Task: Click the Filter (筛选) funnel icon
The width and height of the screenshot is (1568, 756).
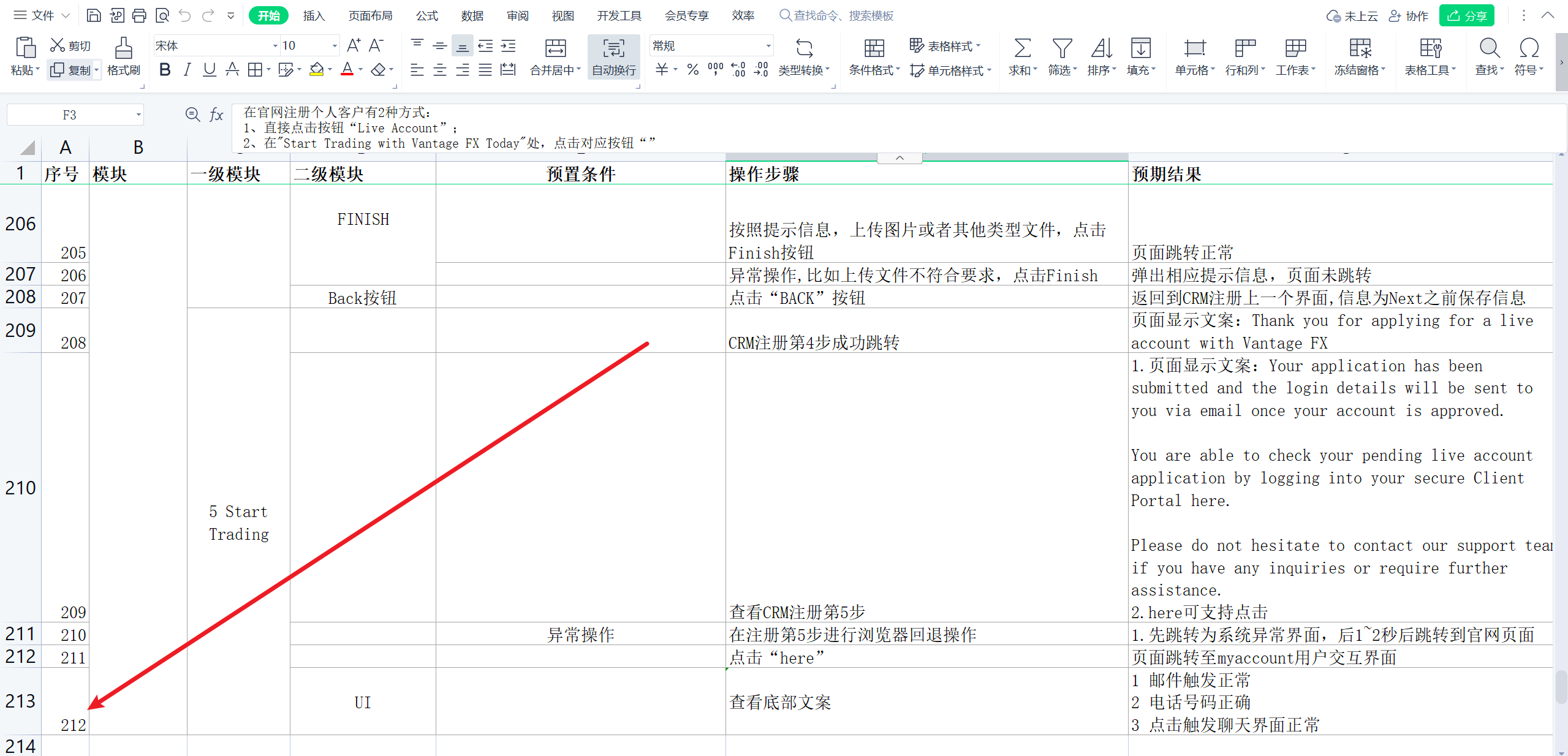Action: (1062, 48)
